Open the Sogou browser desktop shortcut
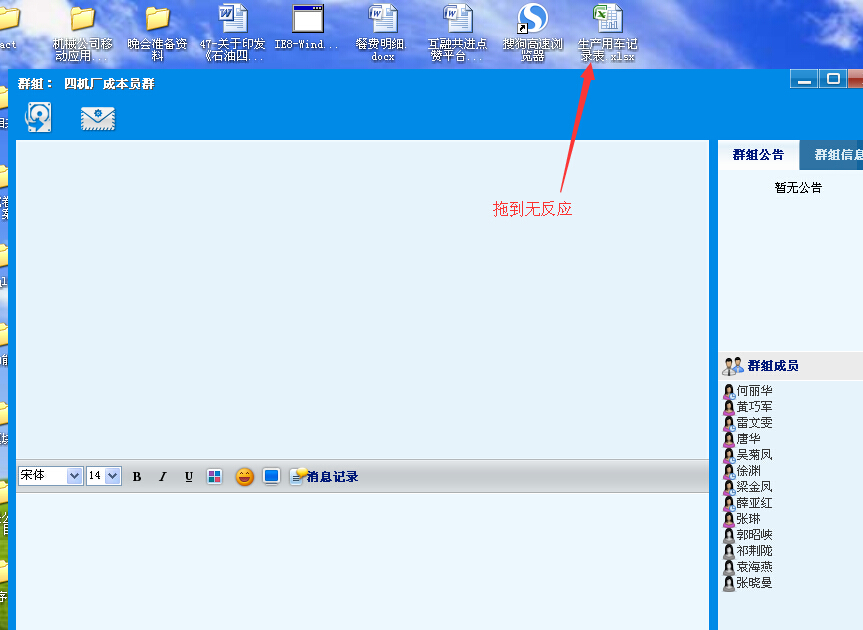Image resolution: width=863 pixels, height=630 pixels. pos(532,19)
